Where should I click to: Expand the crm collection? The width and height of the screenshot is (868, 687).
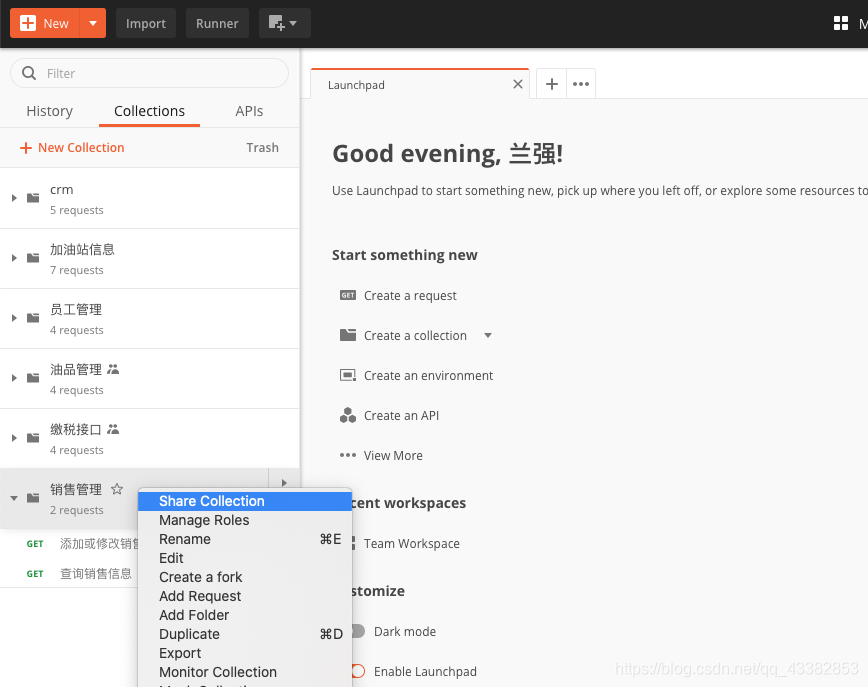coord(14,198)
